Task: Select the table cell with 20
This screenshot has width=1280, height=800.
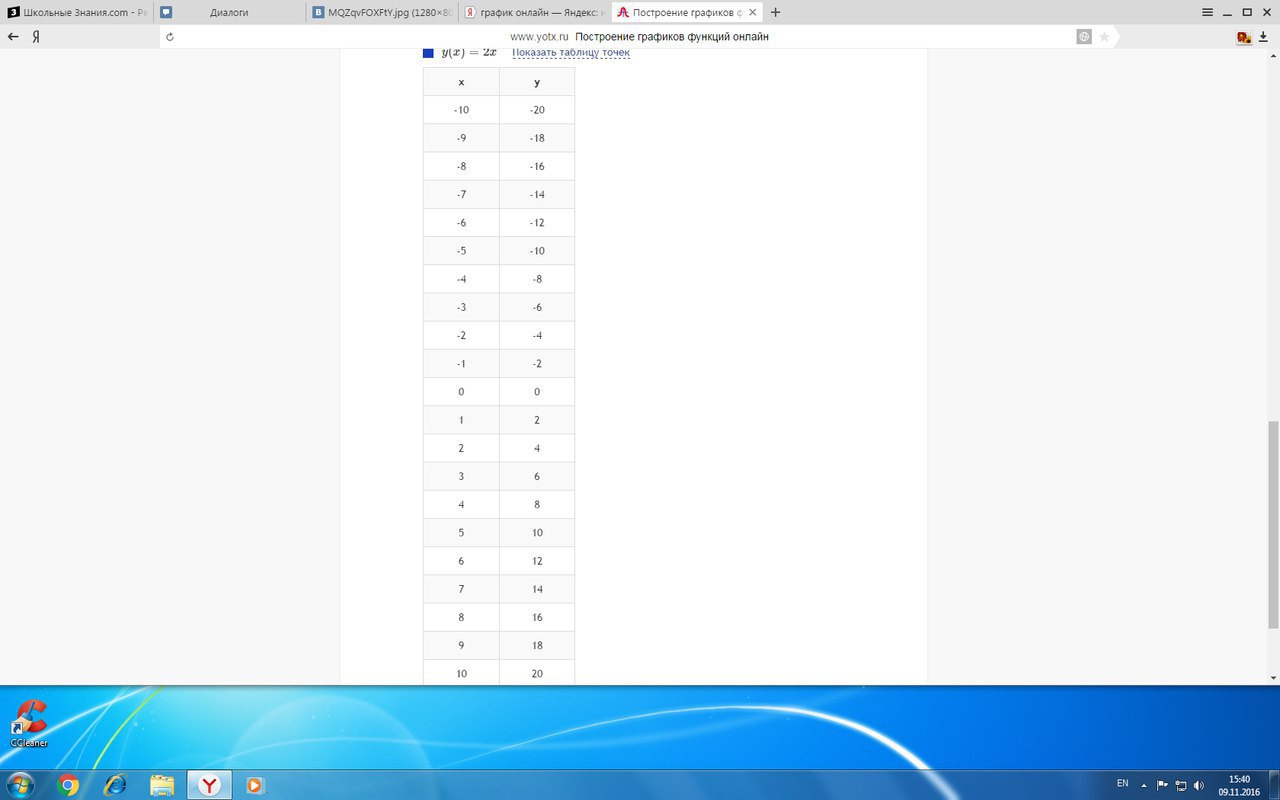Action: point(537,673)
